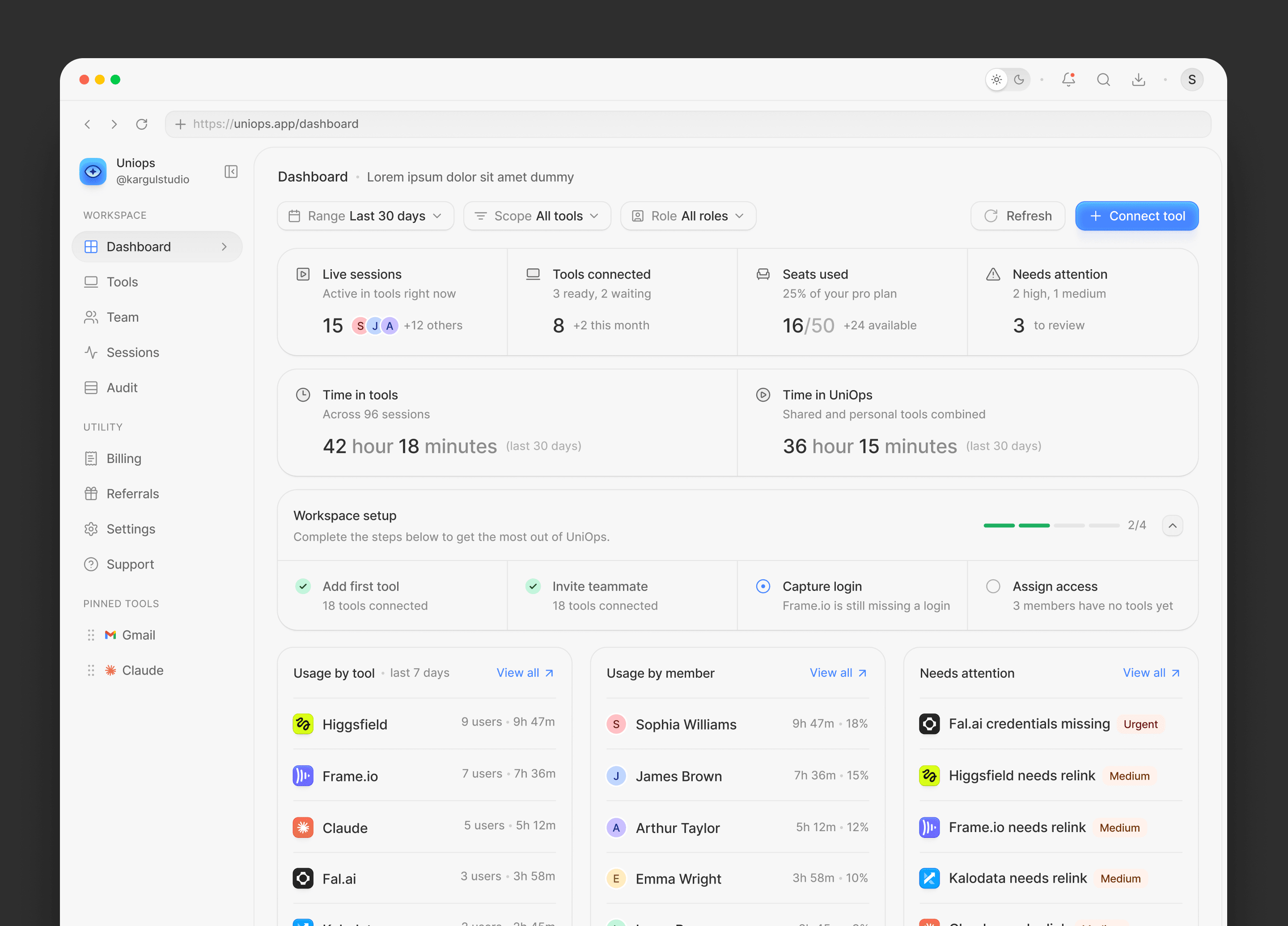Open the Scope All tools dropdown
Screen dimensions: 1288x926
[x=537, y=216]
